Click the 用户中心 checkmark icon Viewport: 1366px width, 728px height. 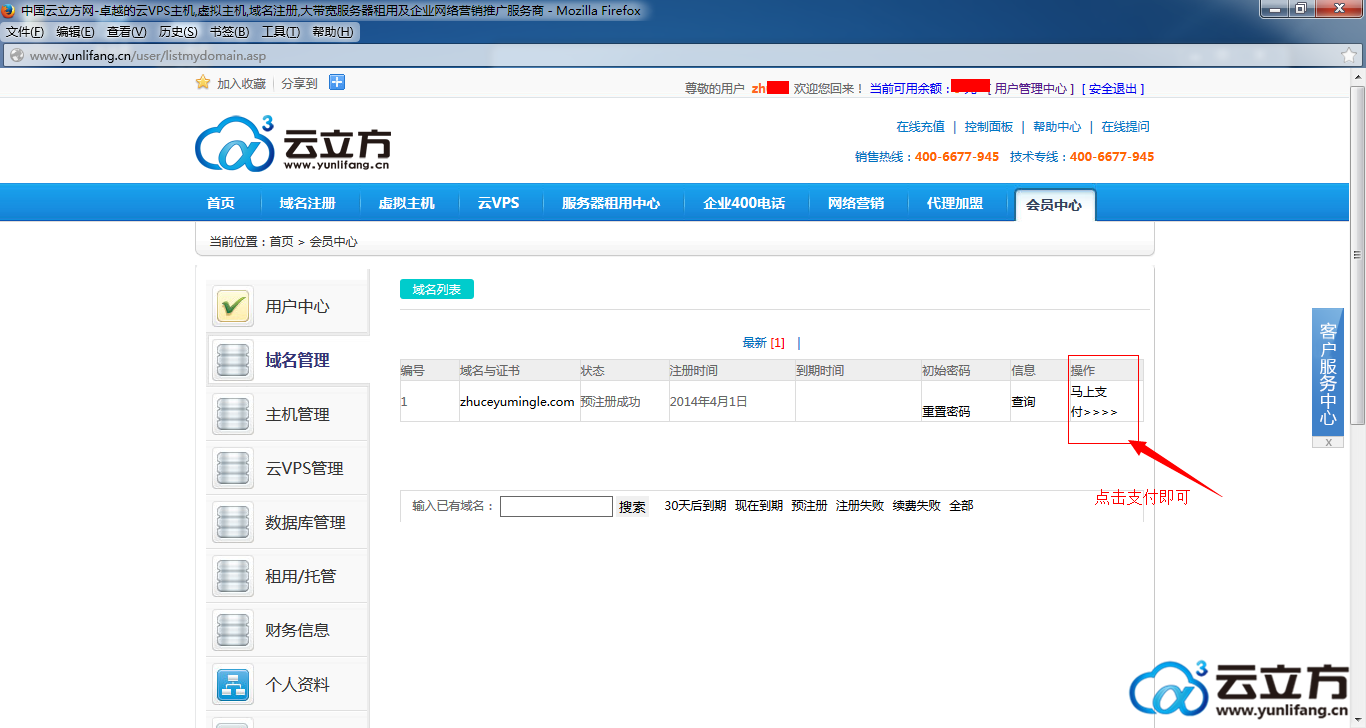point(233,306)
